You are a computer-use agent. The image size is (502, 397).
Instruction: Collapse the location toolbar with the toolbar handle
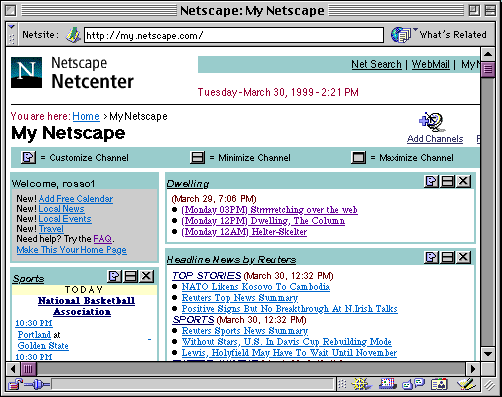pyautogui.click(x=11, y=34)
